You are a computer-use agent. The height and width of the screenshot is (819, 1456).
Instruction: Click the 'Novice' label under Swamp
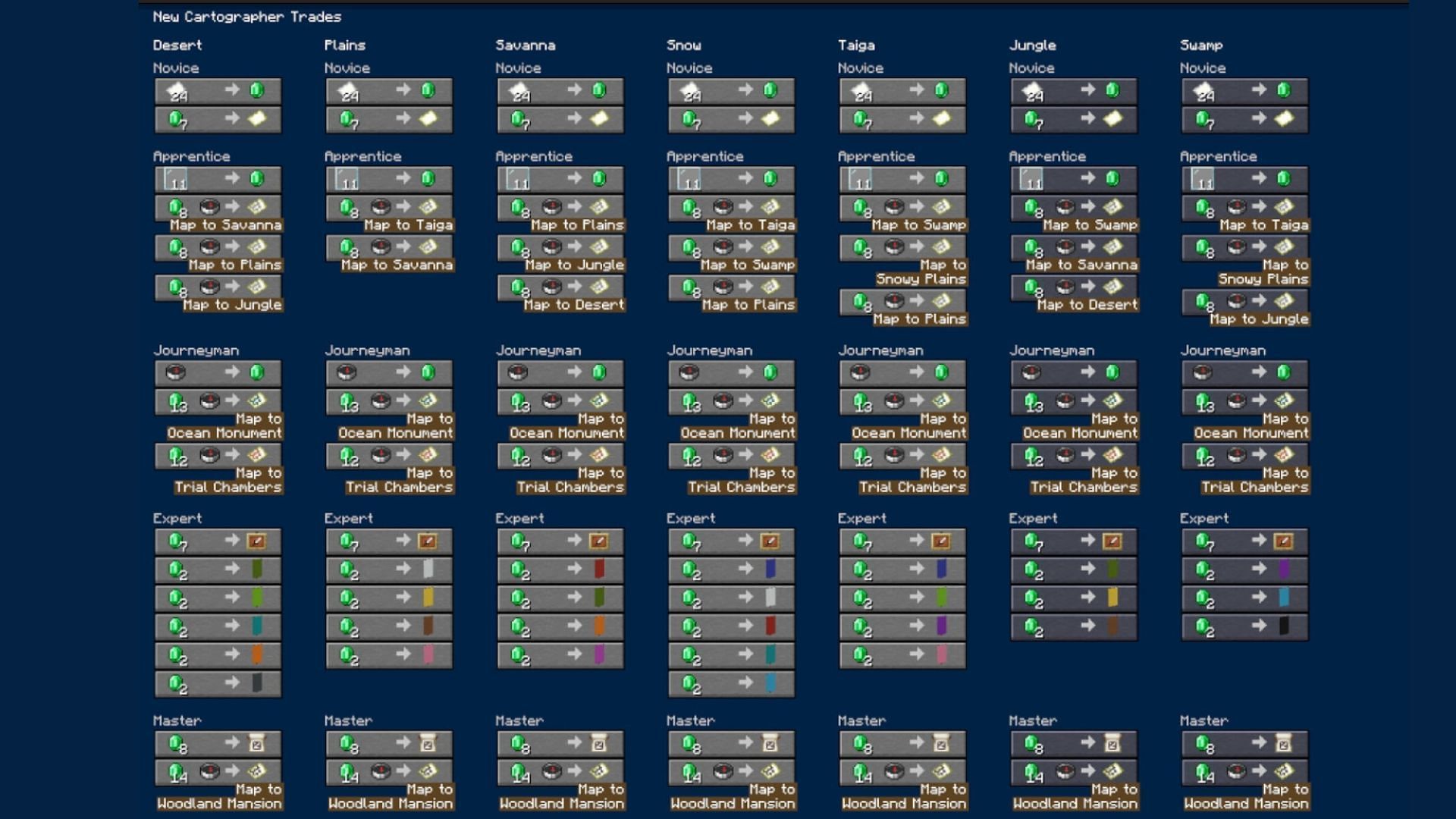click(x=1203, y=68)
